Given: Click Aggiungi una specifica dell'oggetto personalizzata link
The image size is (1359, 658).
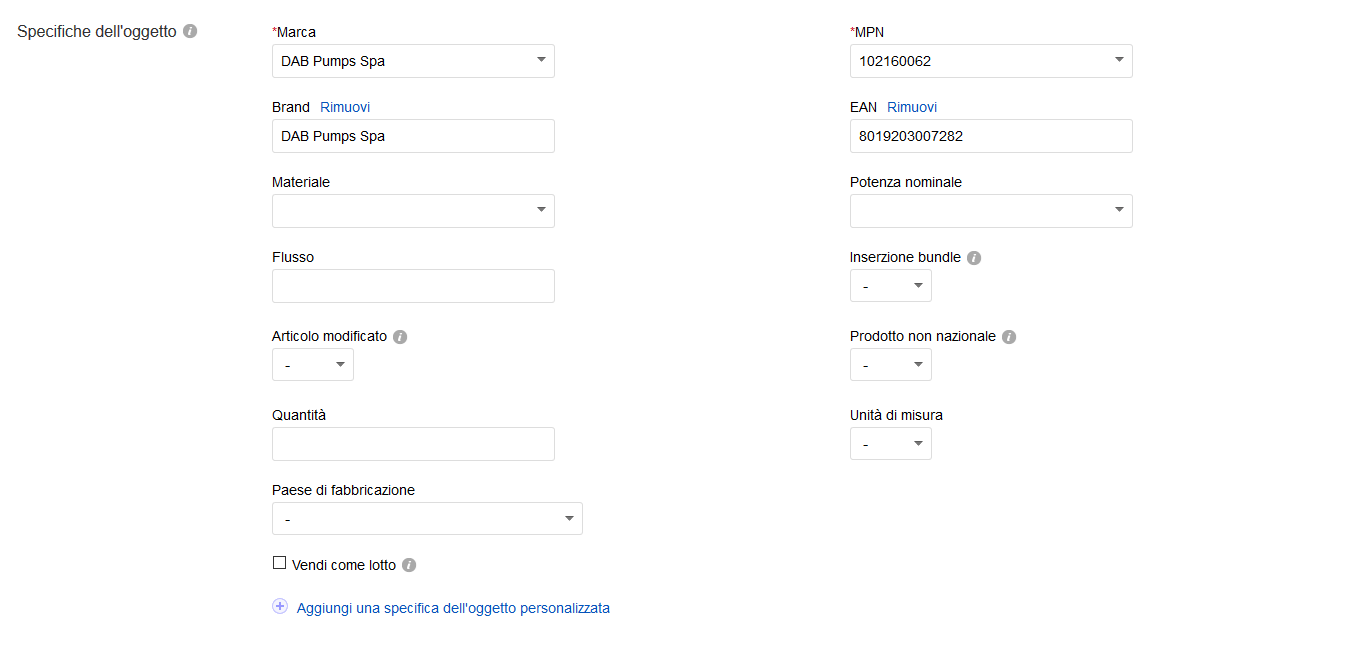Looking at the screenshot, I should pos(453,608).
